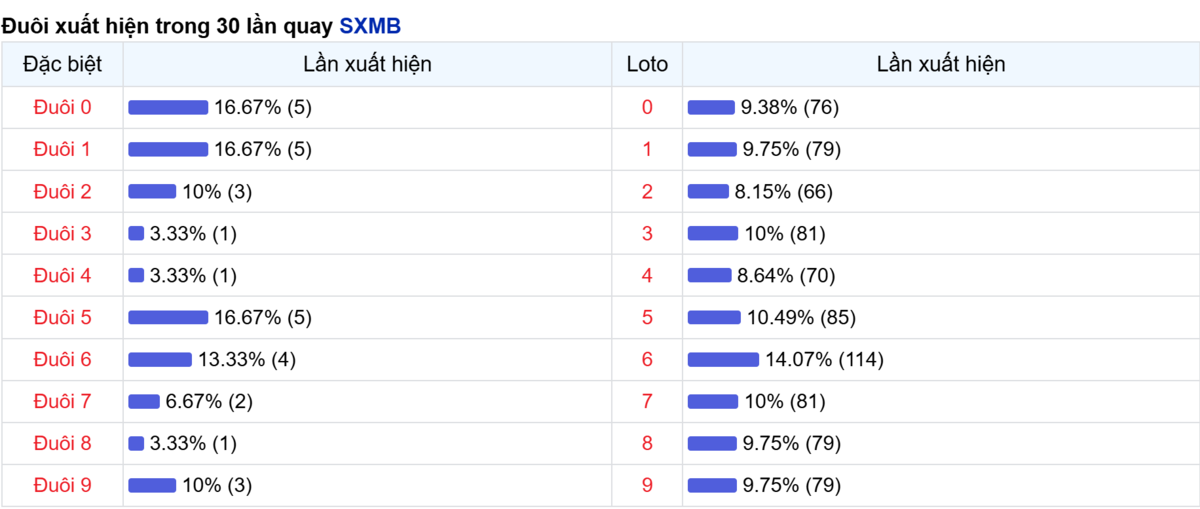Viewport: 1200px width, 509px height.
Task: Click the Đuôi 2 label
Action: (62, 191)
